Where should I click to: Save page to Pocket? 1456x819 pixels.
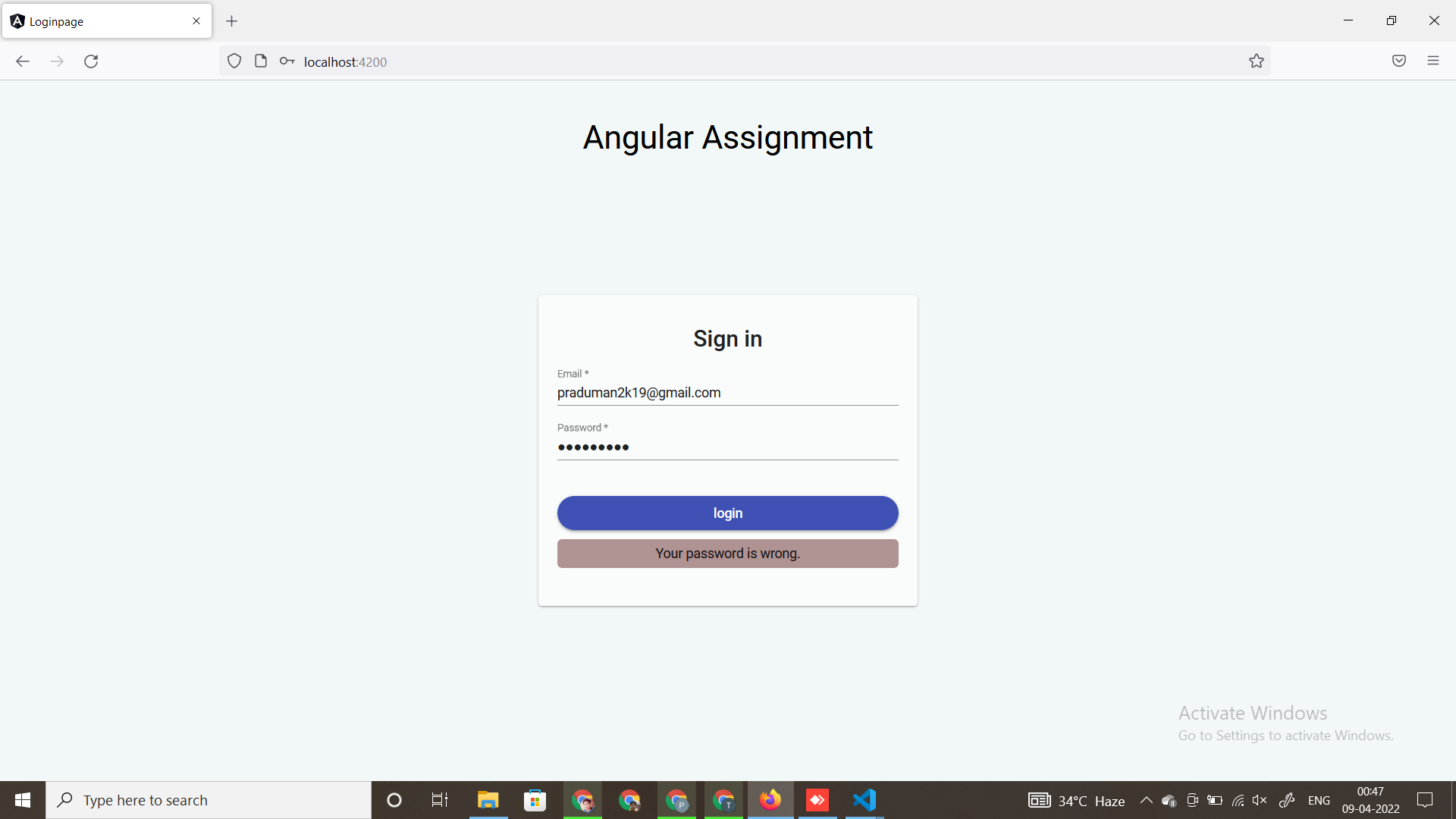[1399, 61]
